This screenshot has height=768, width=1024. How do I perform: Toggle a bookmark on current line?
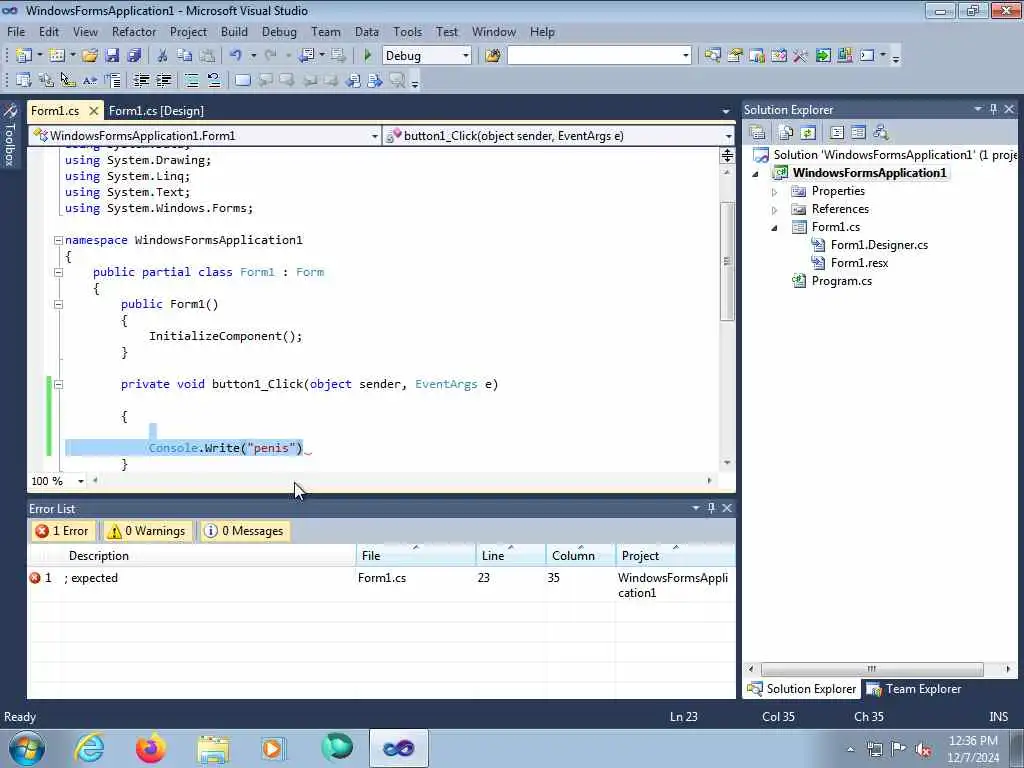(x=242, y=80)
